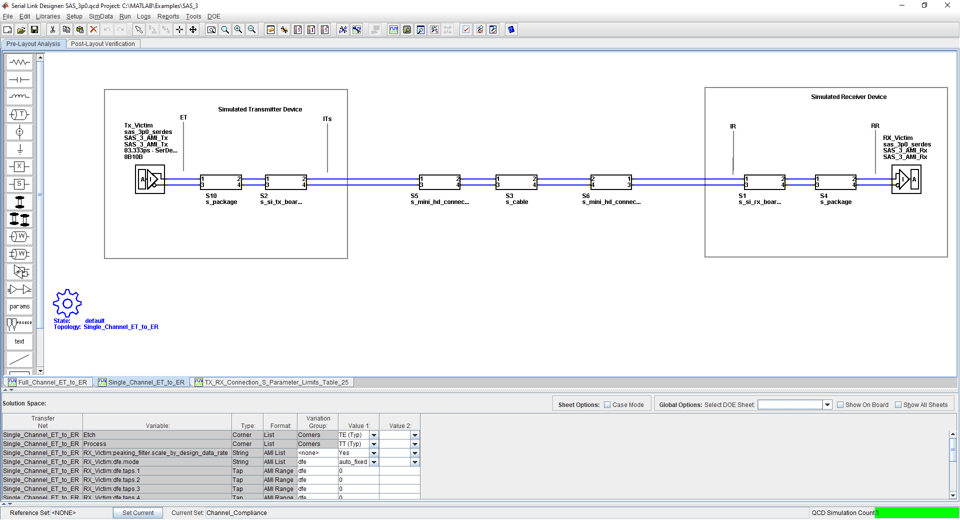Click the Save toolbar icon
960x520 pixels.
34,29
